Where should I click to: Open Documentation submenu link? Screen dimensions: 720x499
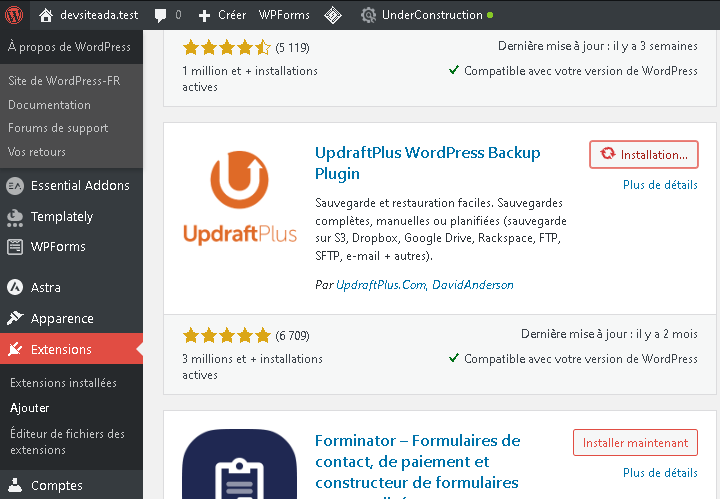pos(50,105)
